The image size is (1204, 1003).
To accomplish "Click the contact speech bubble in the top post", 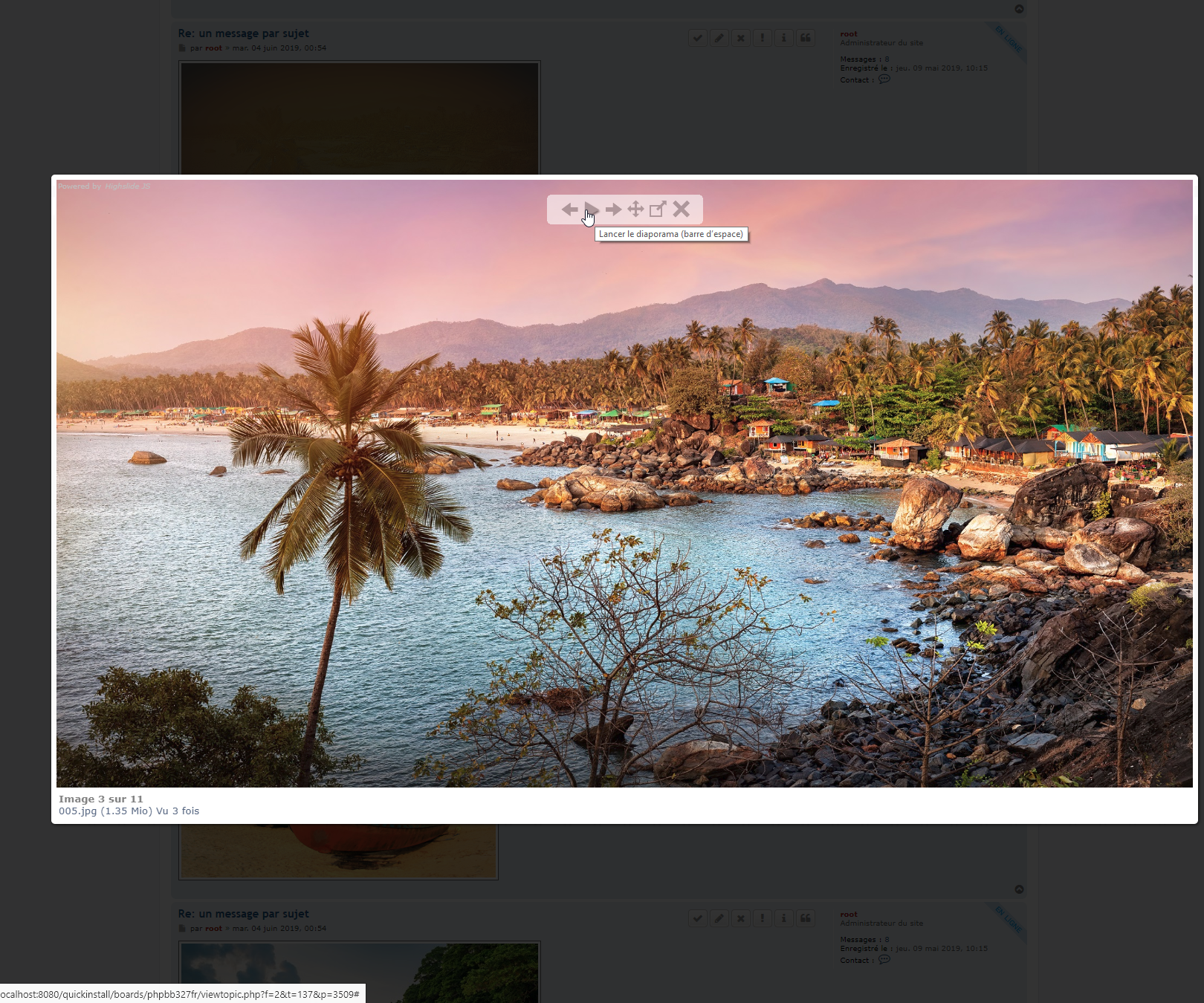I will (x=884, y=79).
